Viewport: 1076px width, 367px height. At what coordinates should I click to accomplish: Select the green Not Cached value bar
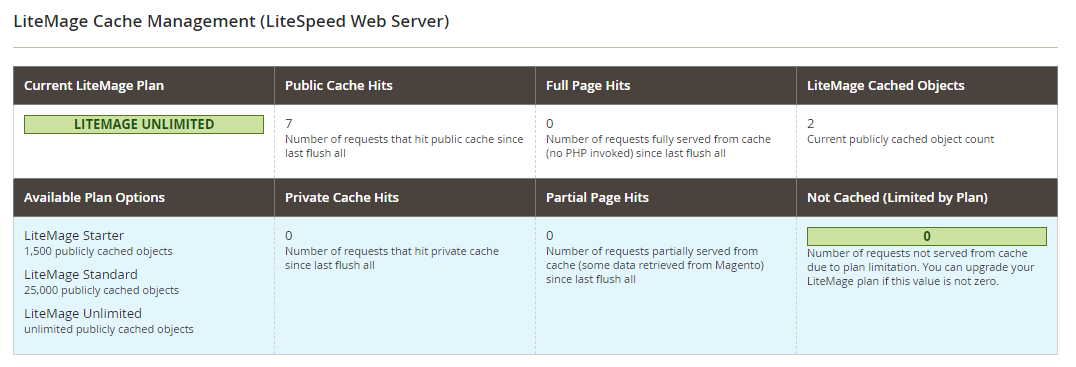click(926, 237)
